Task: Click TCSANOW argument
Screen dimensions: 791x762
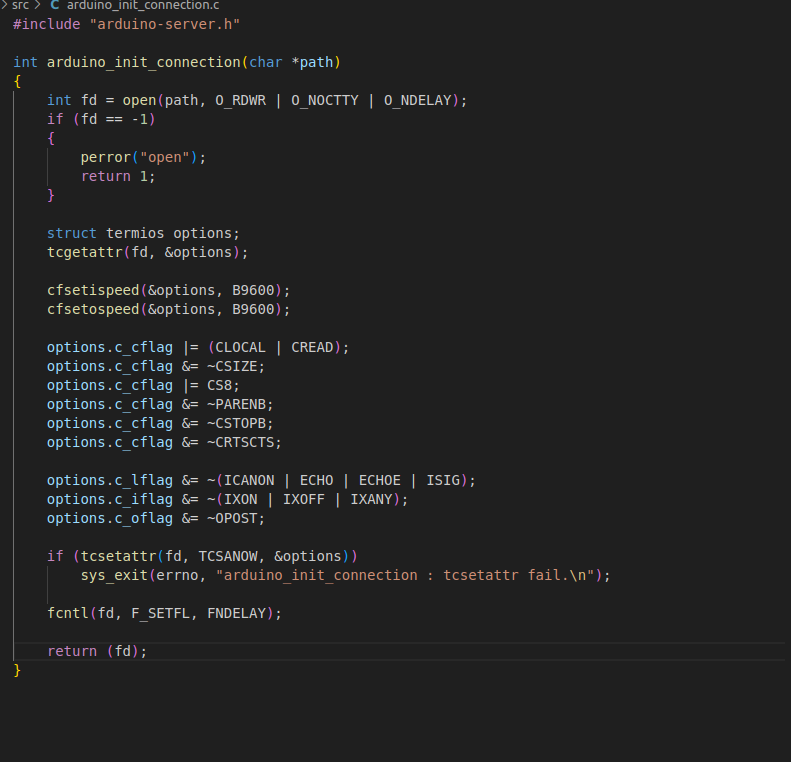Action: click(x=228, y=556)
